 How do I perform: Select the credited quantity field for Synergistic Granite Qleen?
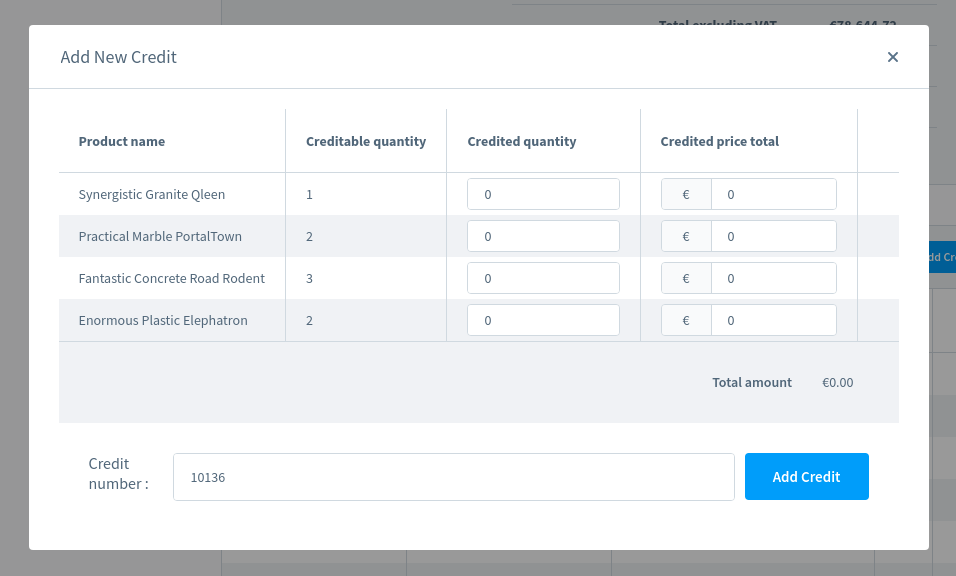[543, 194]
